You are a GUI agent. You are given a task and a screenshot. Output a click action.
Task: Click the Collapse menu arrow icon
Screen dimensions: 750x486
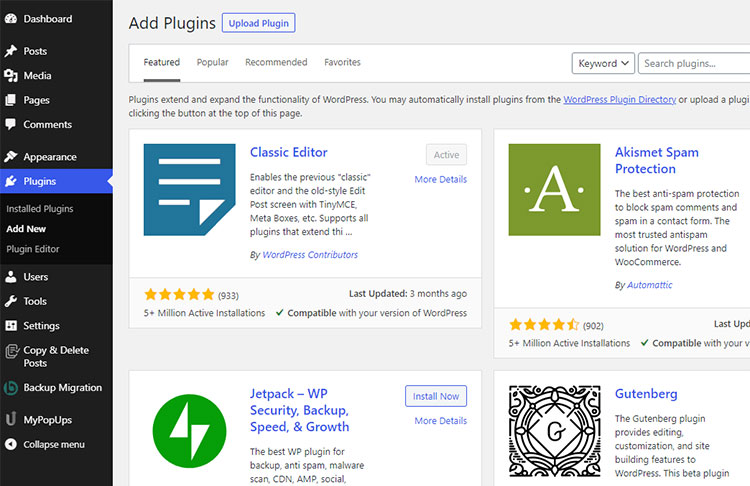[11, 444]
